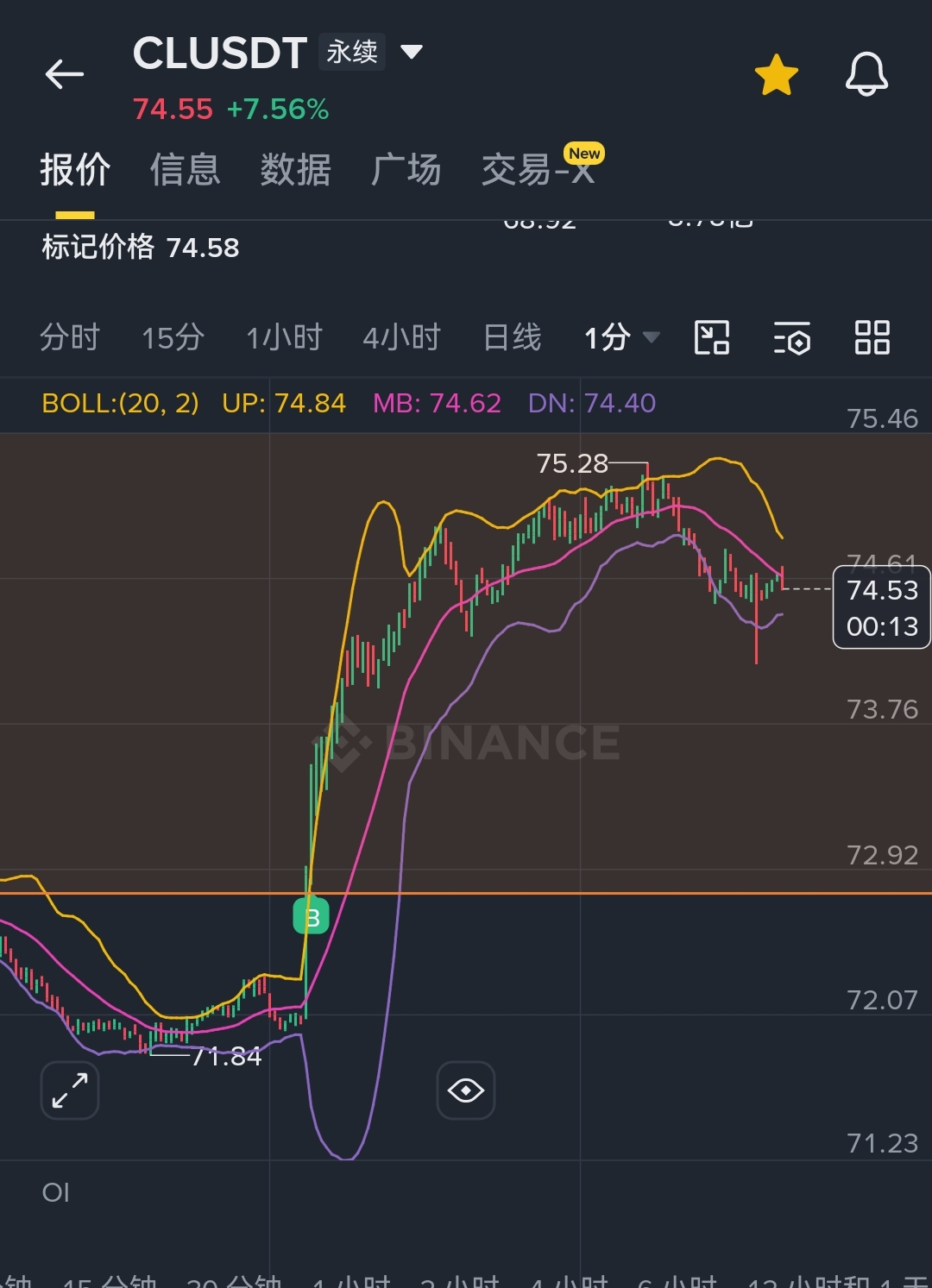Open price alert bell icon

click(x=866, y=74)
